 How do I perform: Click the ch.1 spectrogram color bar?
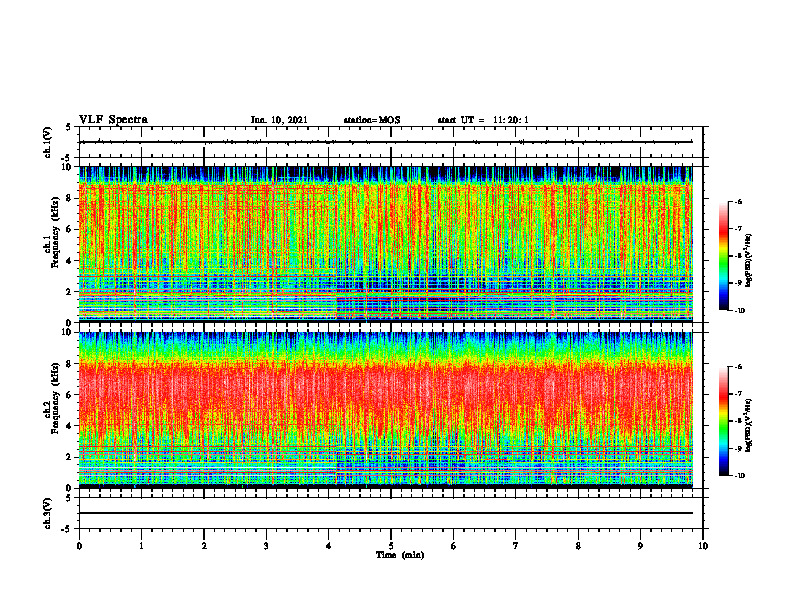coord(723,256)
